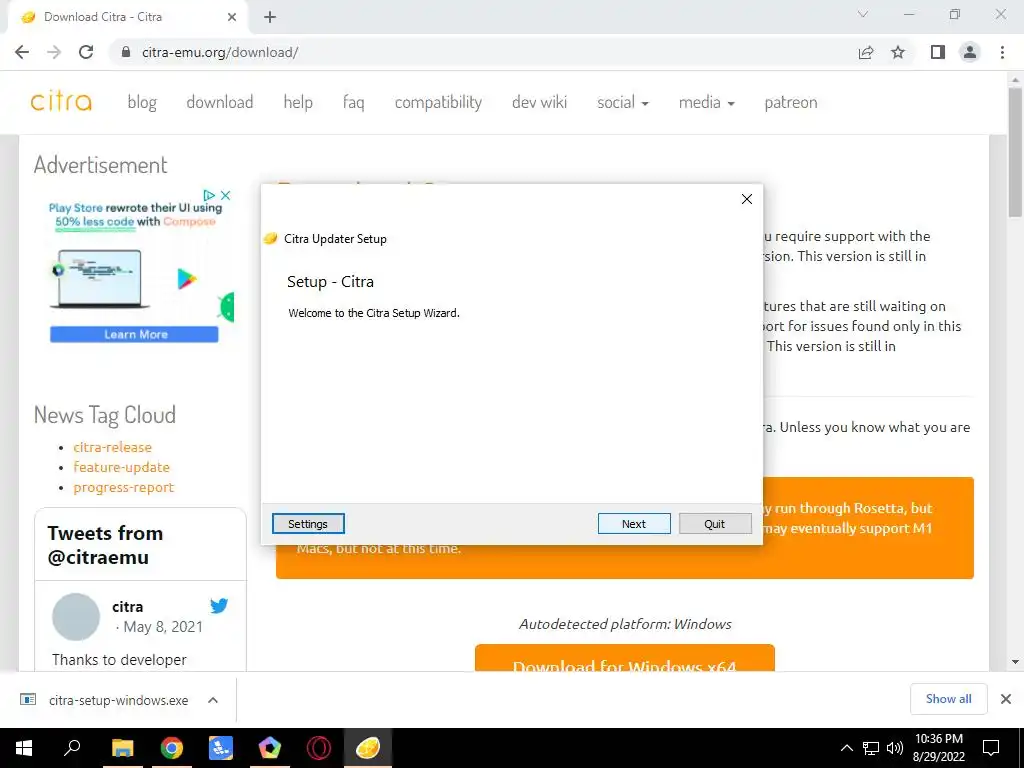Show hidden system tray icons

[x=846, y=748]
